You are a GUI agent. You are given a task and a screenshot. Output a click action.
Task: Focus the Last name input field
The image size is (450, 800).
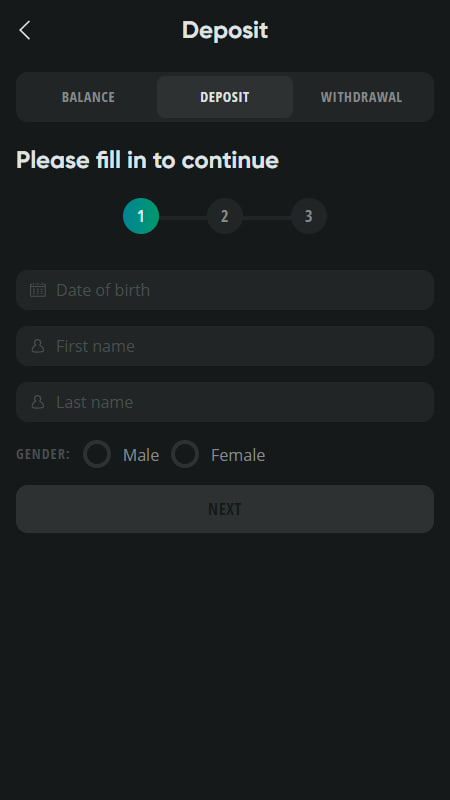(225, 402)
